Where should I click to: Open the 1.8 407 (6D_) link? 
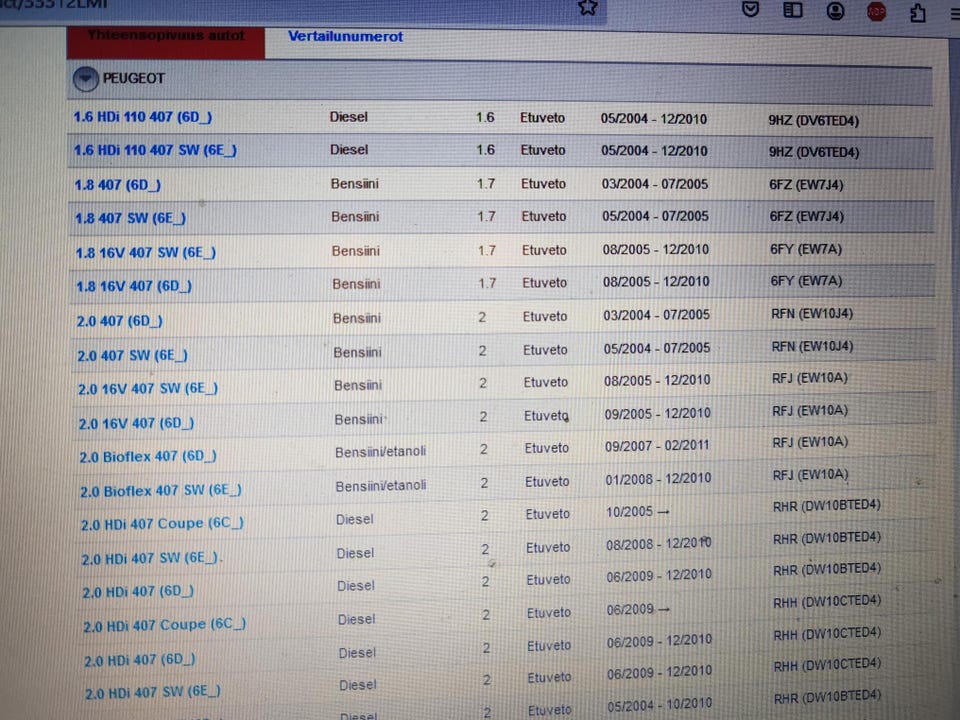(118, 185)
